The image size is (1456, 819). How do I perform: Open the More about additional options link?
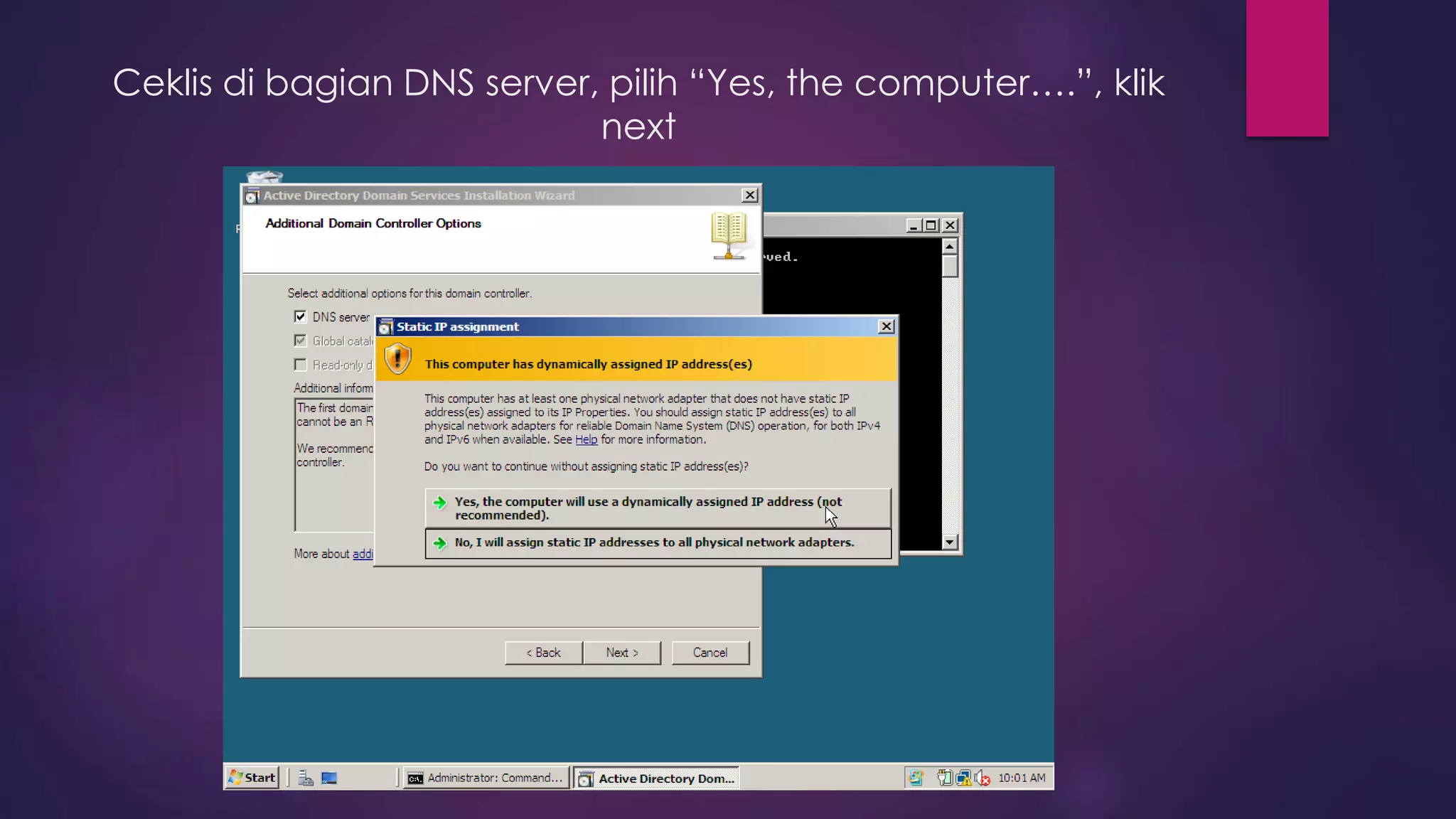pos(363,554)
